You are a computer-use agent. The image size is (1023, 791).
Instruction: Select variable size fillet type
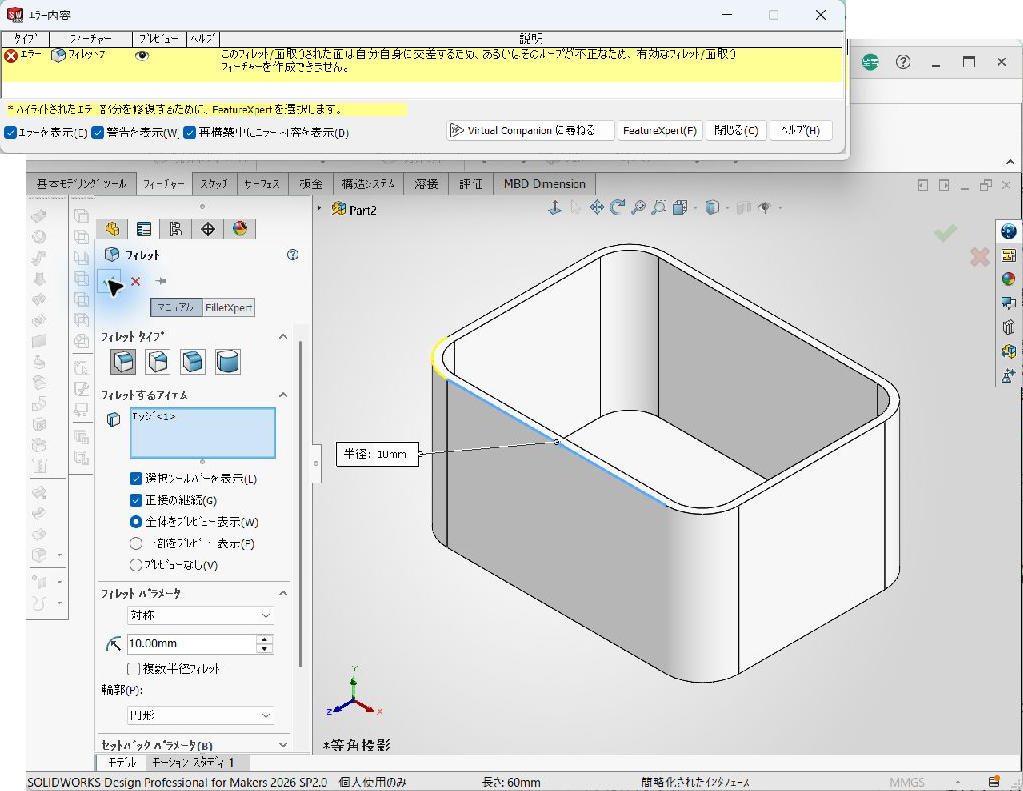(x=158, y=362)
